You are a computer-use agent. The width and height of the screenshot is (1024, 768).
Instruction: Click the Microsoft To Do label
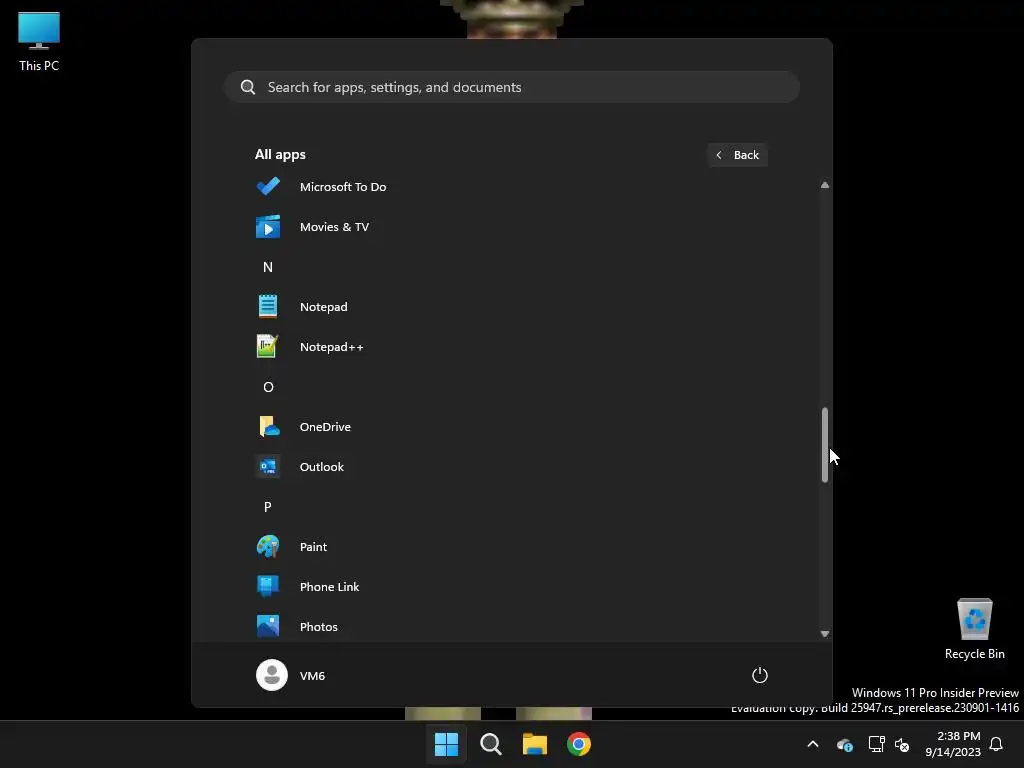click(343, 187)
